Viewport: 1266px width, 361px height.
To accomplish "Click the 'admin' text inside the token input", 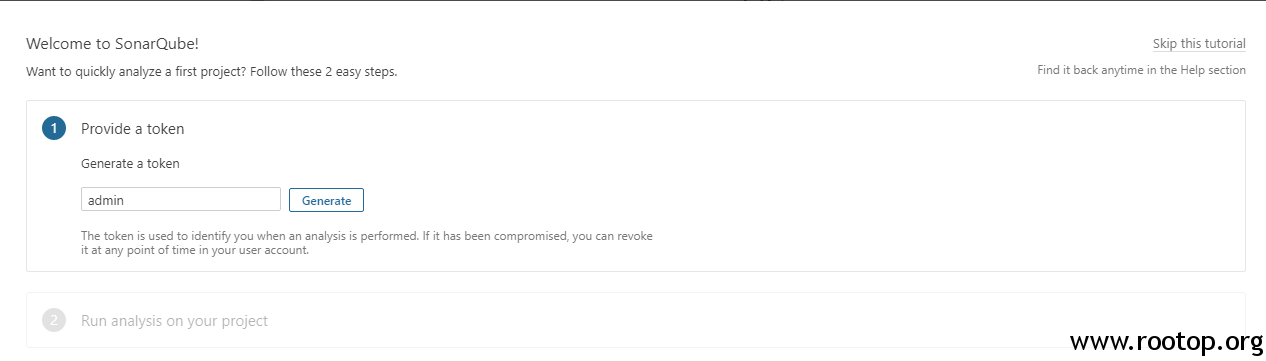I will tap(106, 200).
